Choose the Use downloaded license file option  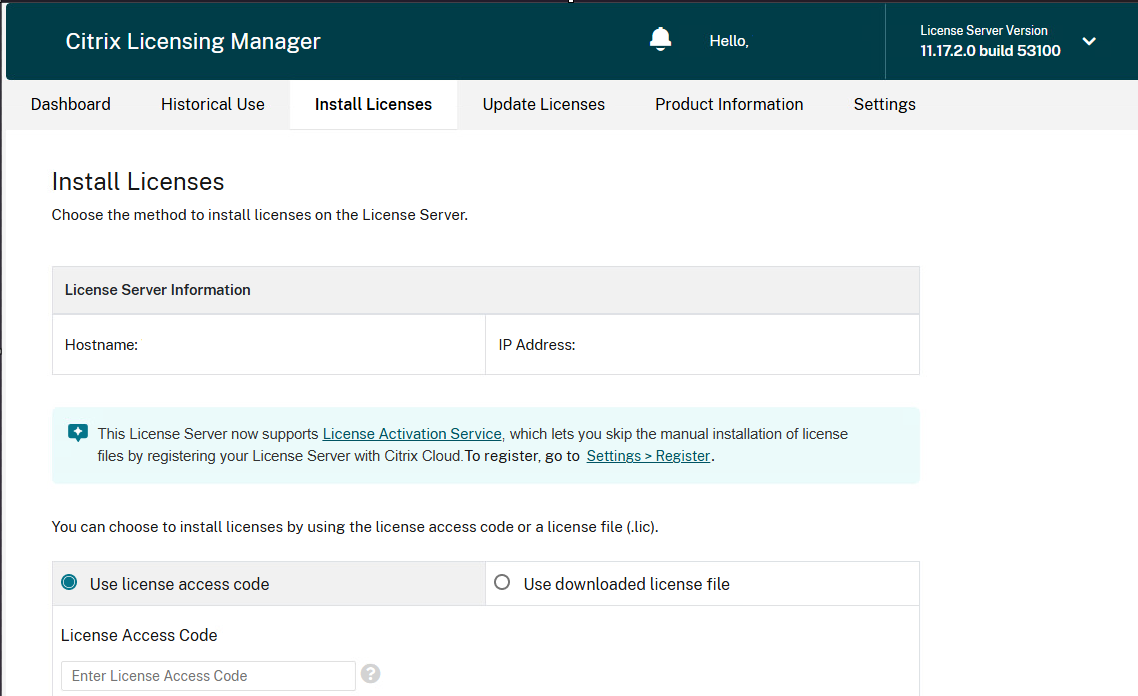click(502, 583)
